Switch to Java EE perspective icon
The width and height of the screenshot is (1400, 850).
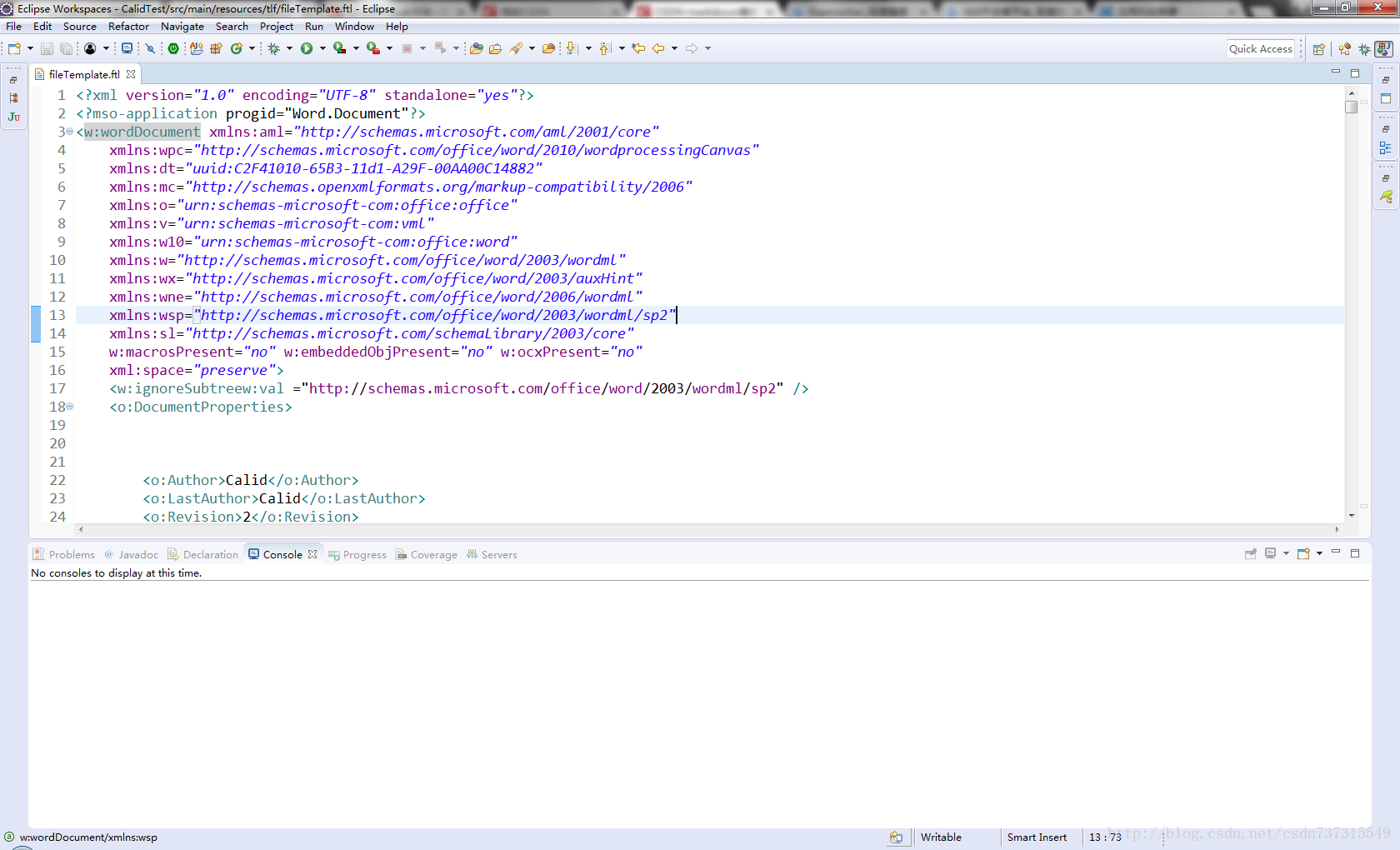coord(1345,49)
